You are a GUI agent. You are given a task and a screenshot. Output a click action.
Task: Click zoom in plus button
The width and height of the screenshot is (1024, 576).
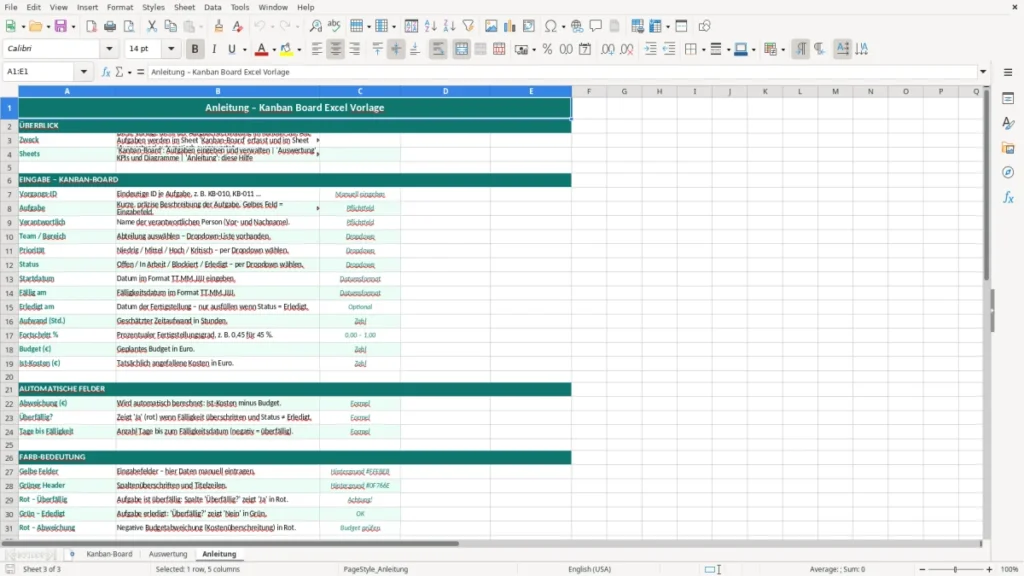989,569
